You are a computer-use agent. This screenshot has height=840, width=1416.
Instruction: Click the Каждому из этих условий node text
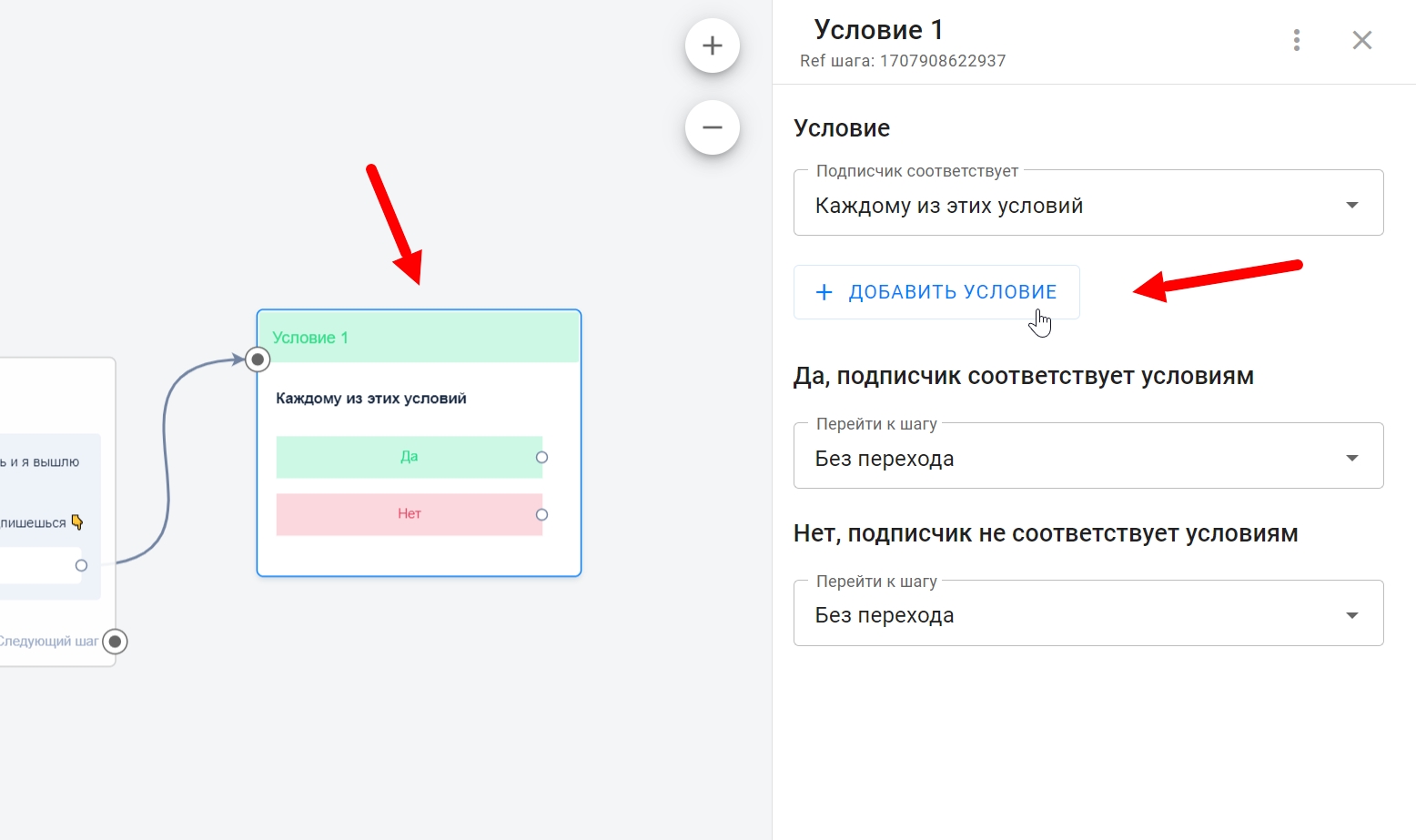coord(371,399)
